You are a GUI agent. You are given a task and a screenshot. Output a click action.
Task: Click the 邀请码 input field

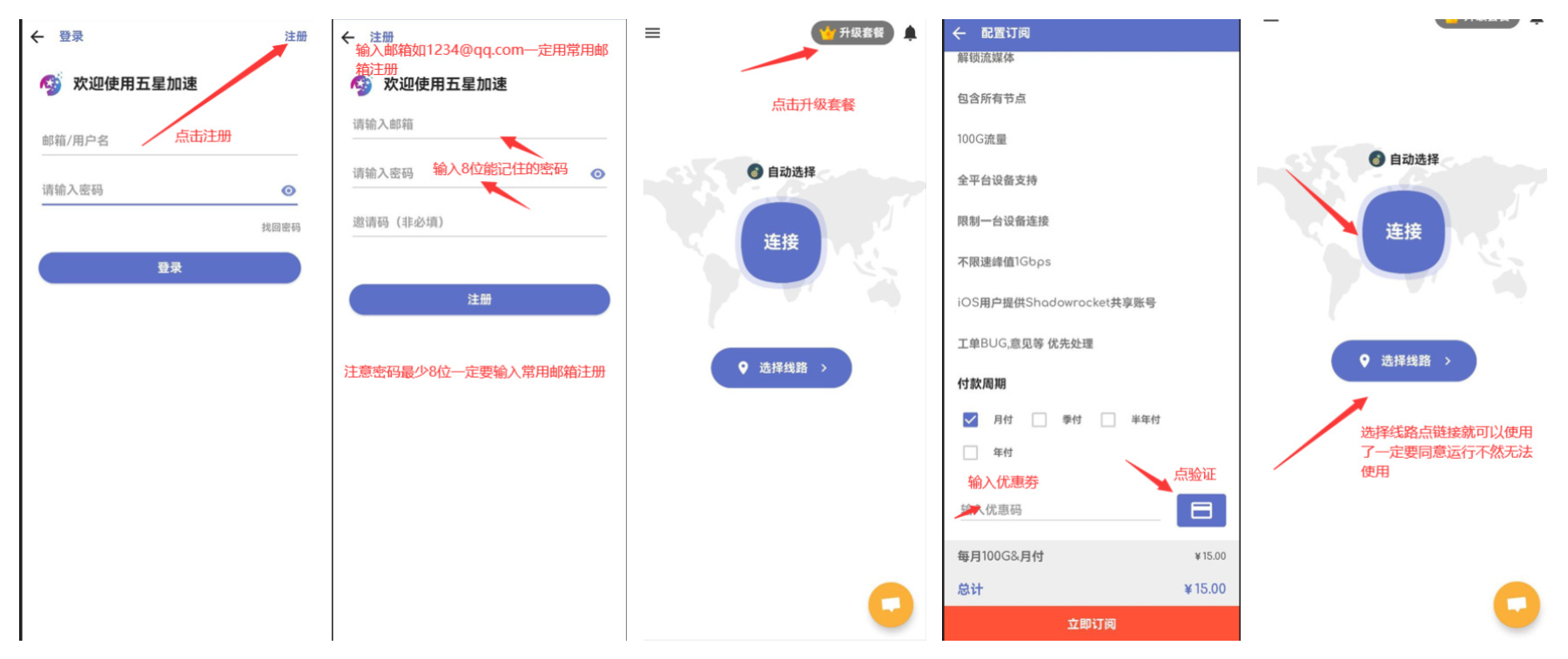(x=479, y=223)
